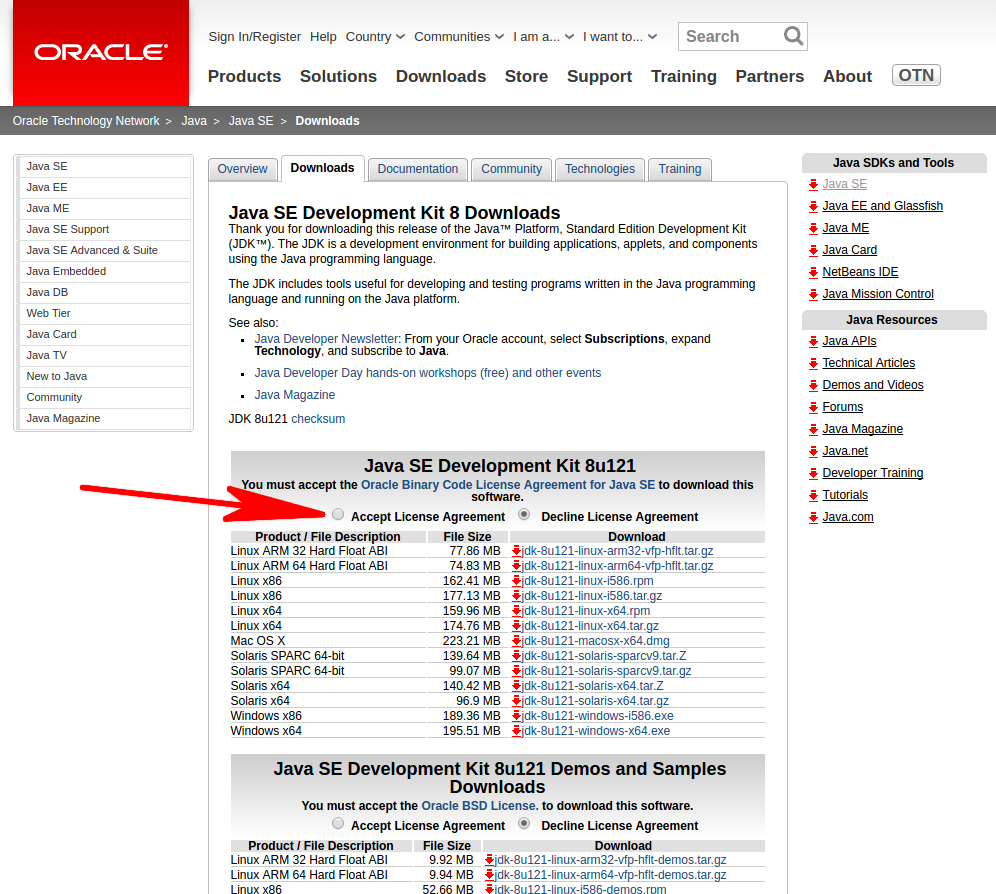The width and height of the screenshot is (996, 894).
Task: Open the Partners menu item
Action: pyautogui.click(x=770, y=76)
